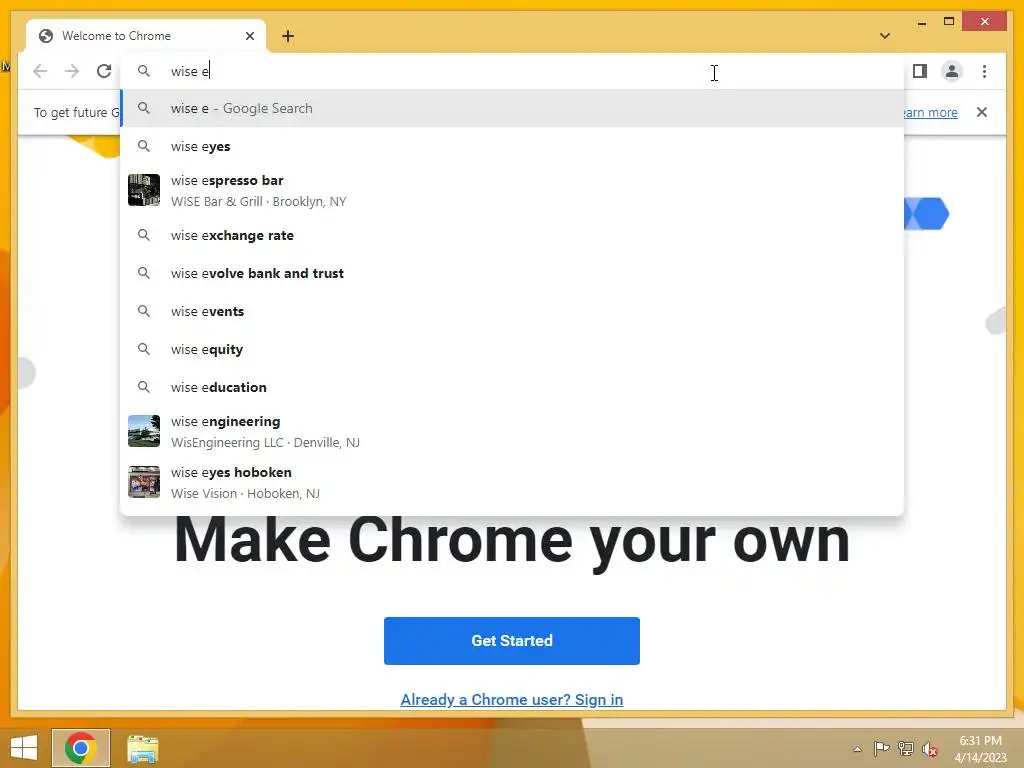Click the muted volume tray icon
The width and height of the screenshot is (1024, 768).
(x=930, y=749)
